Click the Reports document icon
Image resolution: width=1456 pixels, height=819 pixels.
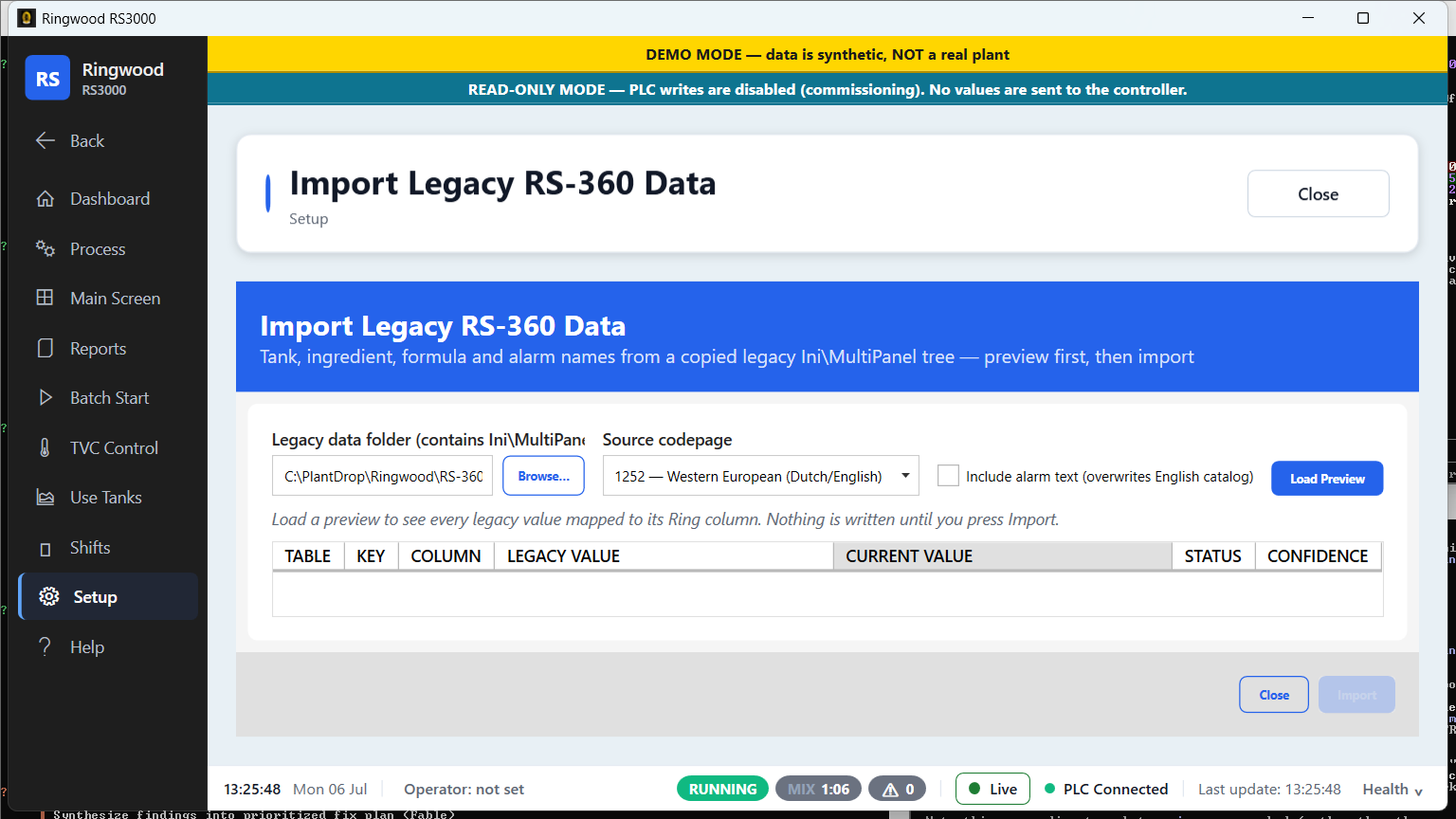45,348
